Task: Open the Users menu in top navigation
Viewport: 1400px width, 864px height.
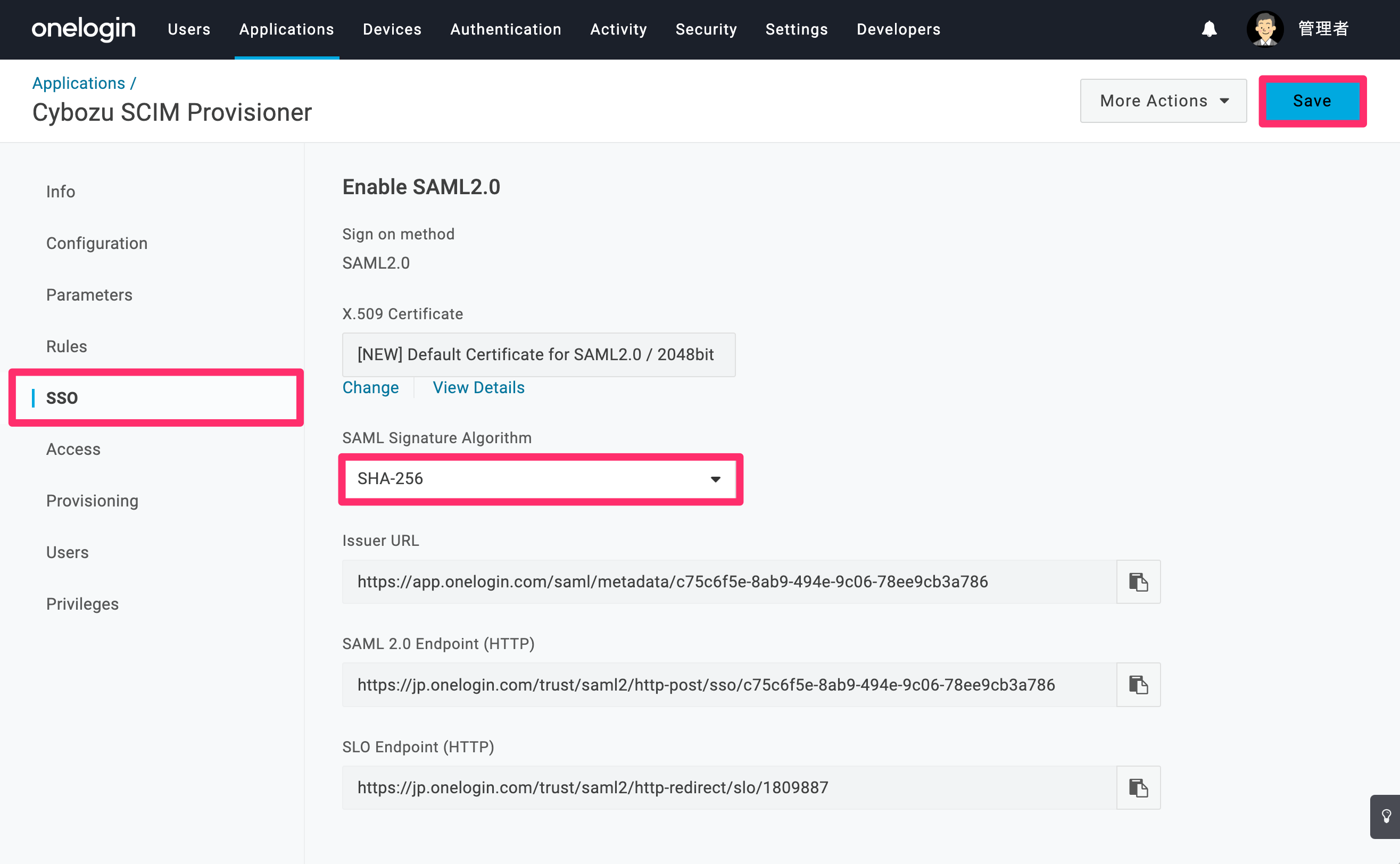Action: [x=188, y=29]
